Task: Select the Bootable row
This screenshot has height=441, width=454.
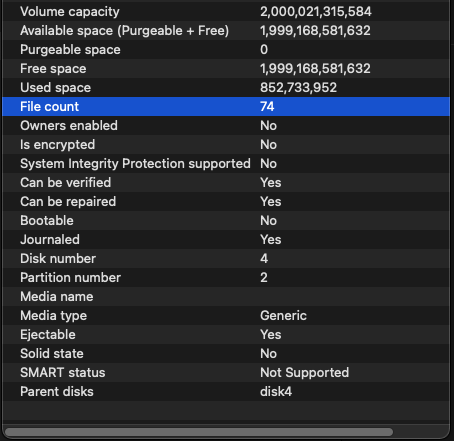Action: (226, 221)
